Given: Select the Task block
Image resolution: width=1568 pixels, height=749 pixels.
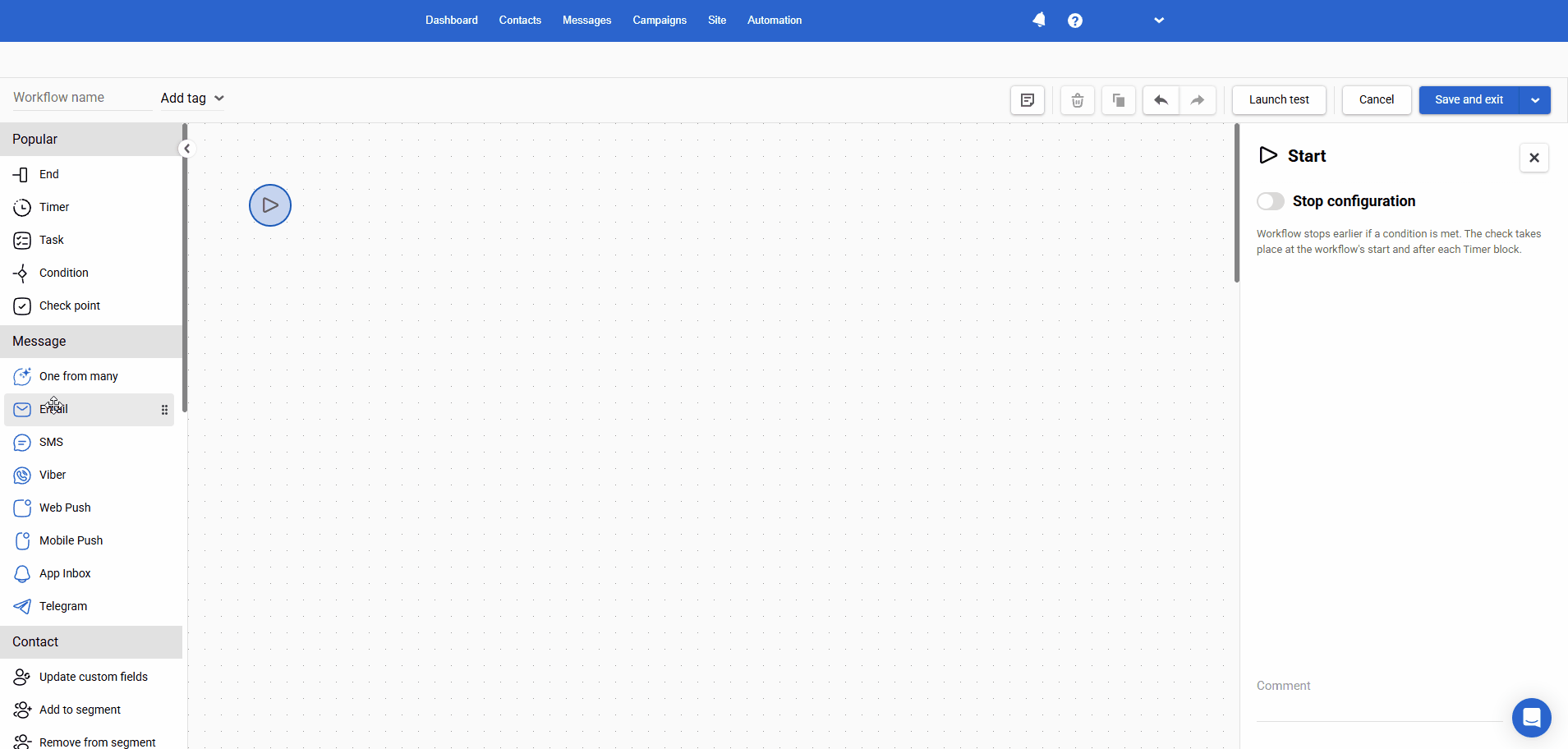Looking at the screenshot, I should 89,240.
